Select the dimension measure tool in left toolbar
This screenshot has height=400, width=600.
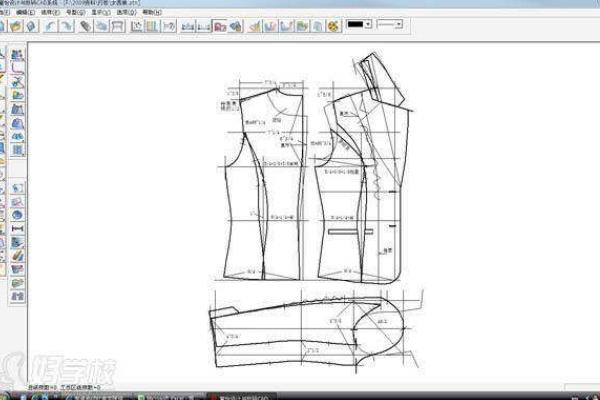17,230
